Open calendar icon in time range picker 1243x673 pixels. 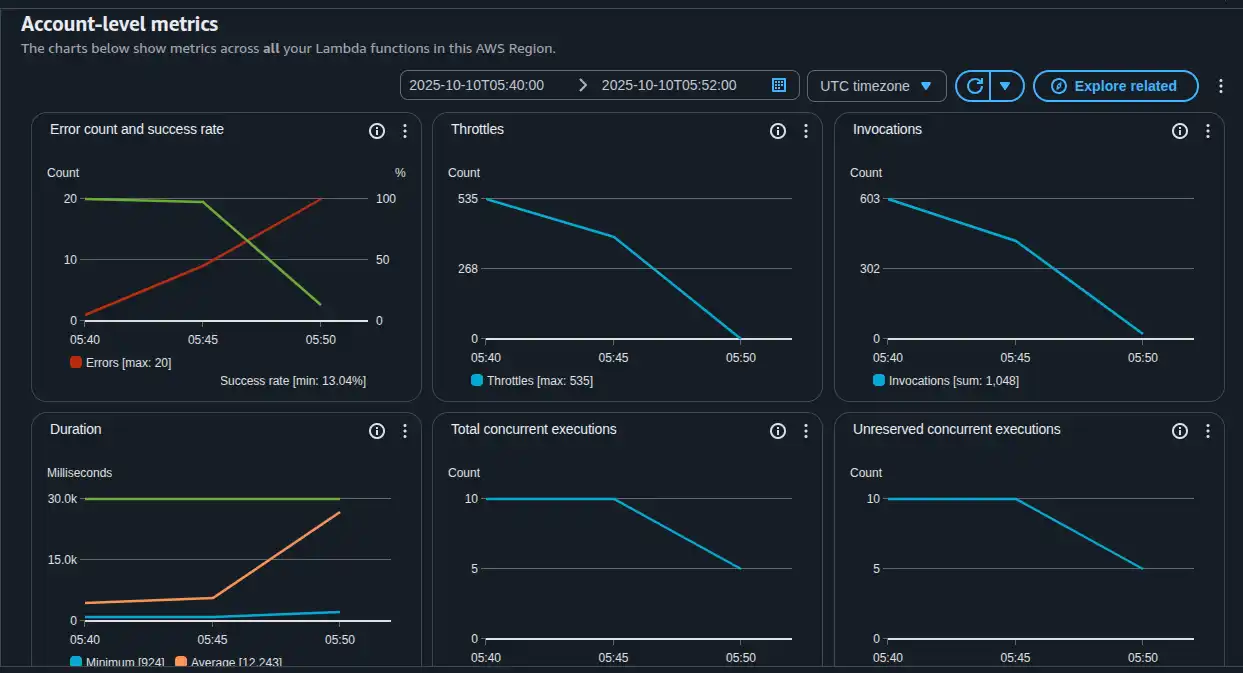[x=779, y=86]
